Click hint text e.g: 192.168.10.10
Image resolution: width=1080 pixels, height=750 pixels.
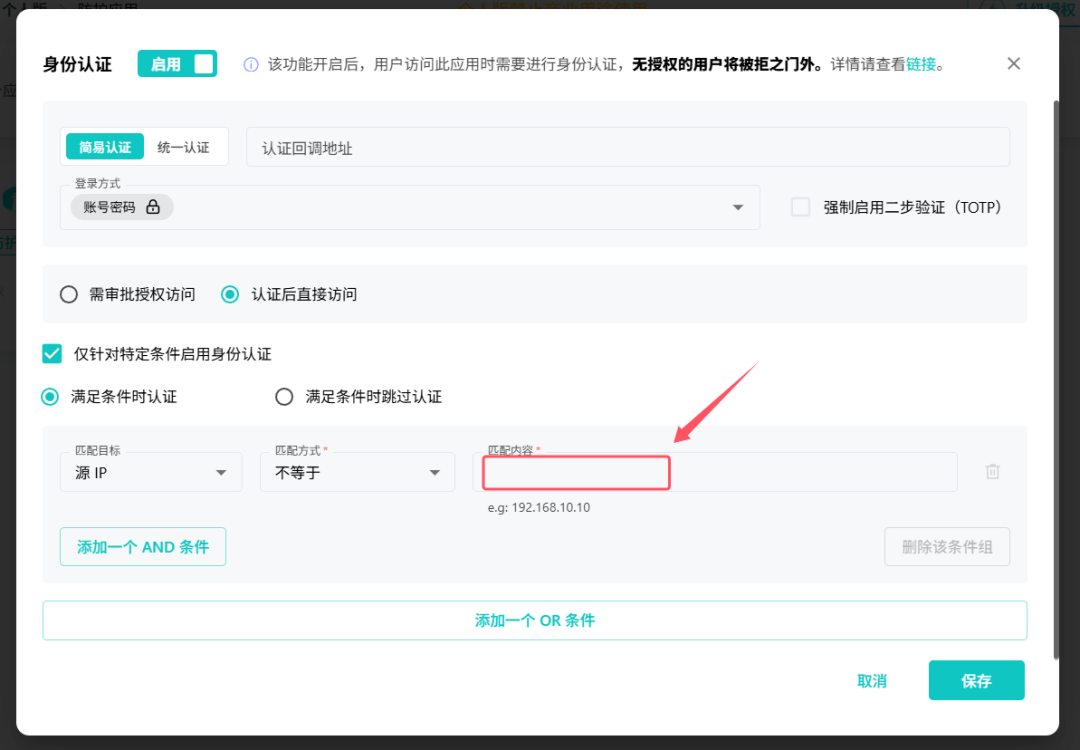[x=539, y=508]
